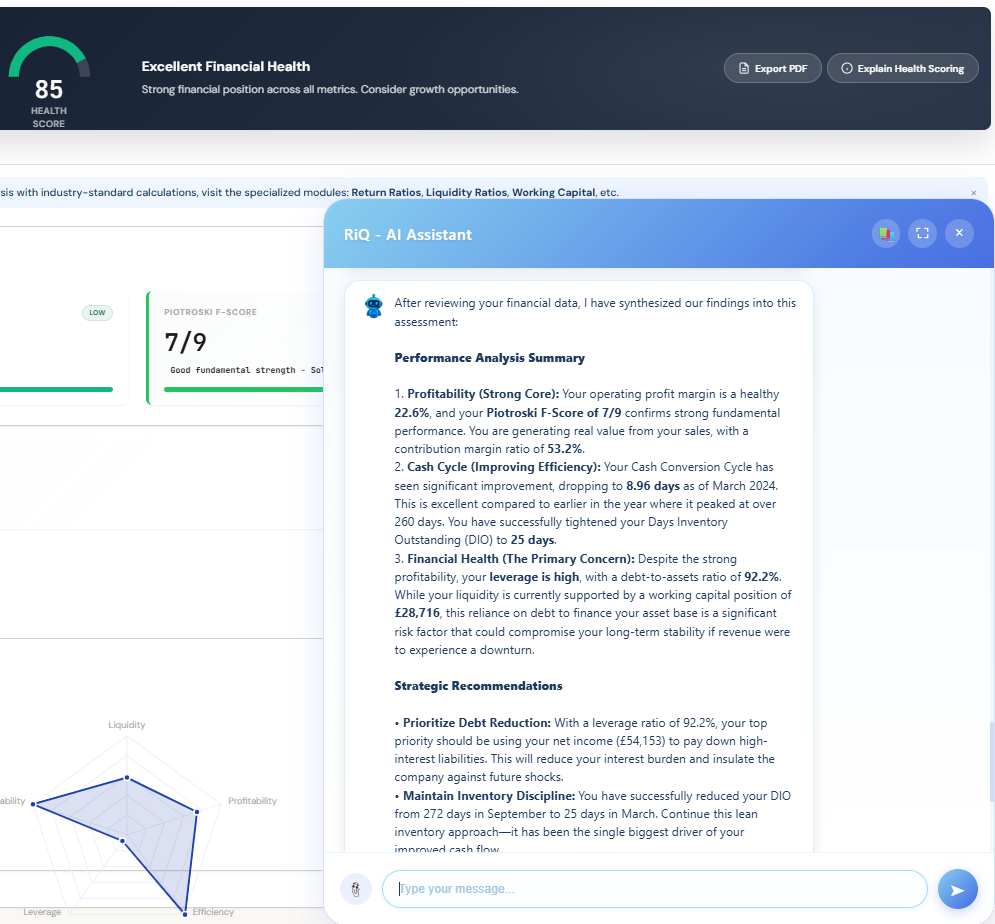Dismiss the specialized modules banner with the X

pyautogui.click(x=973, y=191)
